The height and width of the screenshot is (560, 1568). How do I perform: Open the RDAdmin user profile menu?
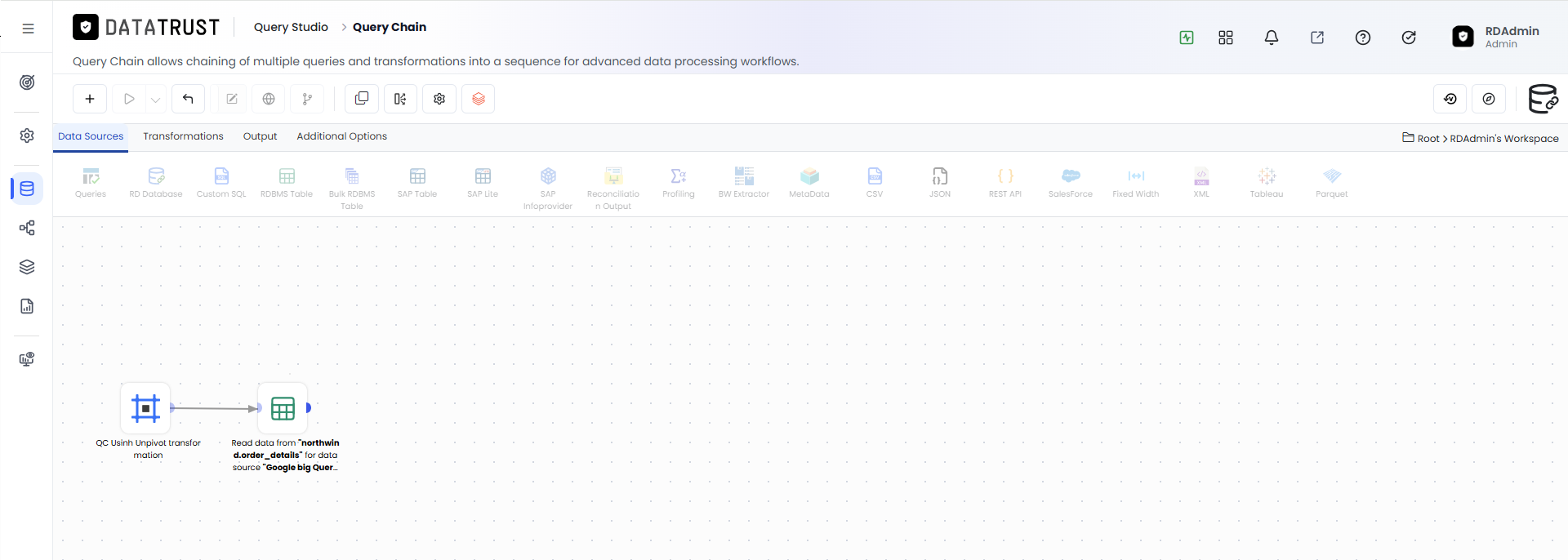pos(1496,37)
